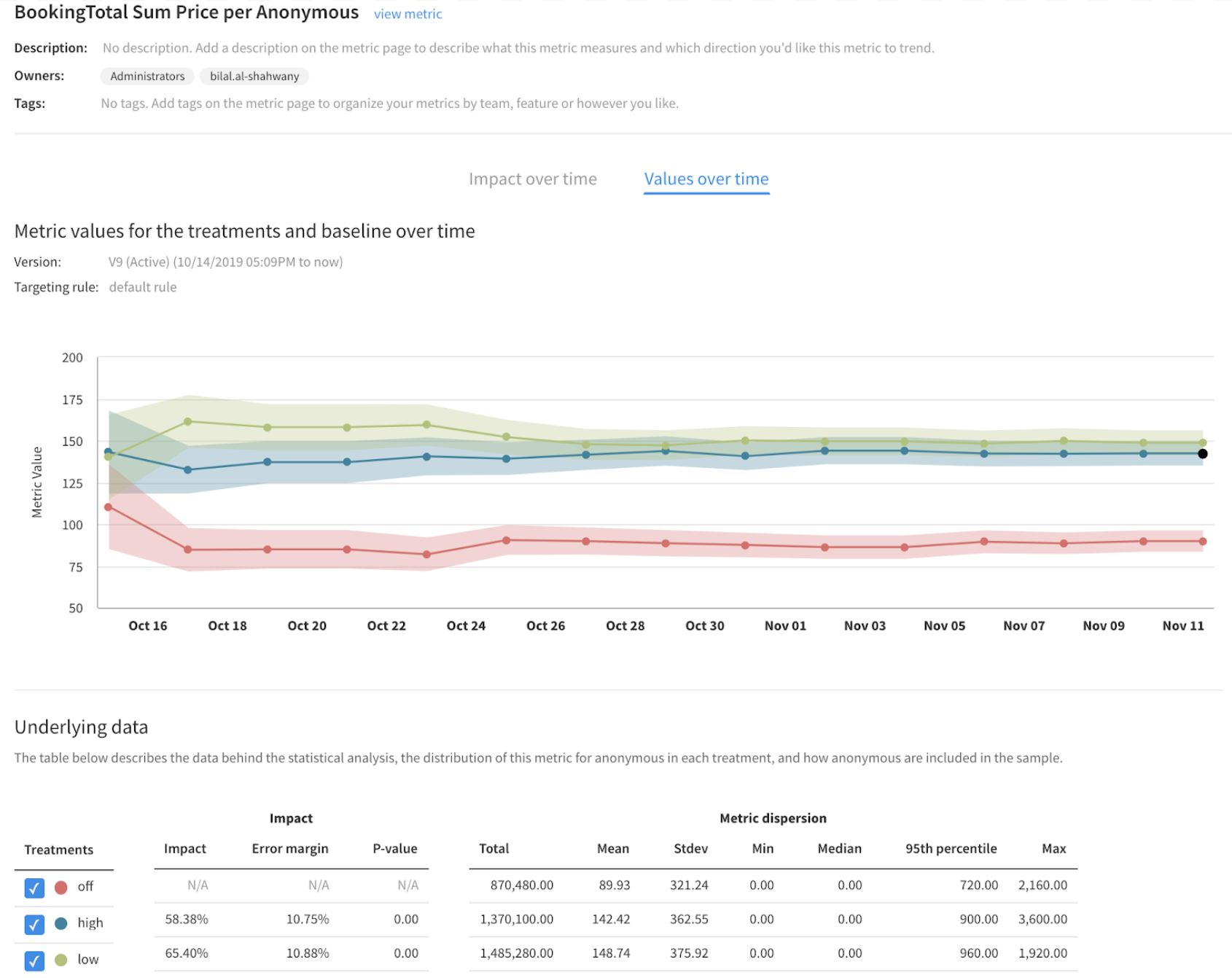Click the Stdev column header
The image size is (1232, 978).
690,849
